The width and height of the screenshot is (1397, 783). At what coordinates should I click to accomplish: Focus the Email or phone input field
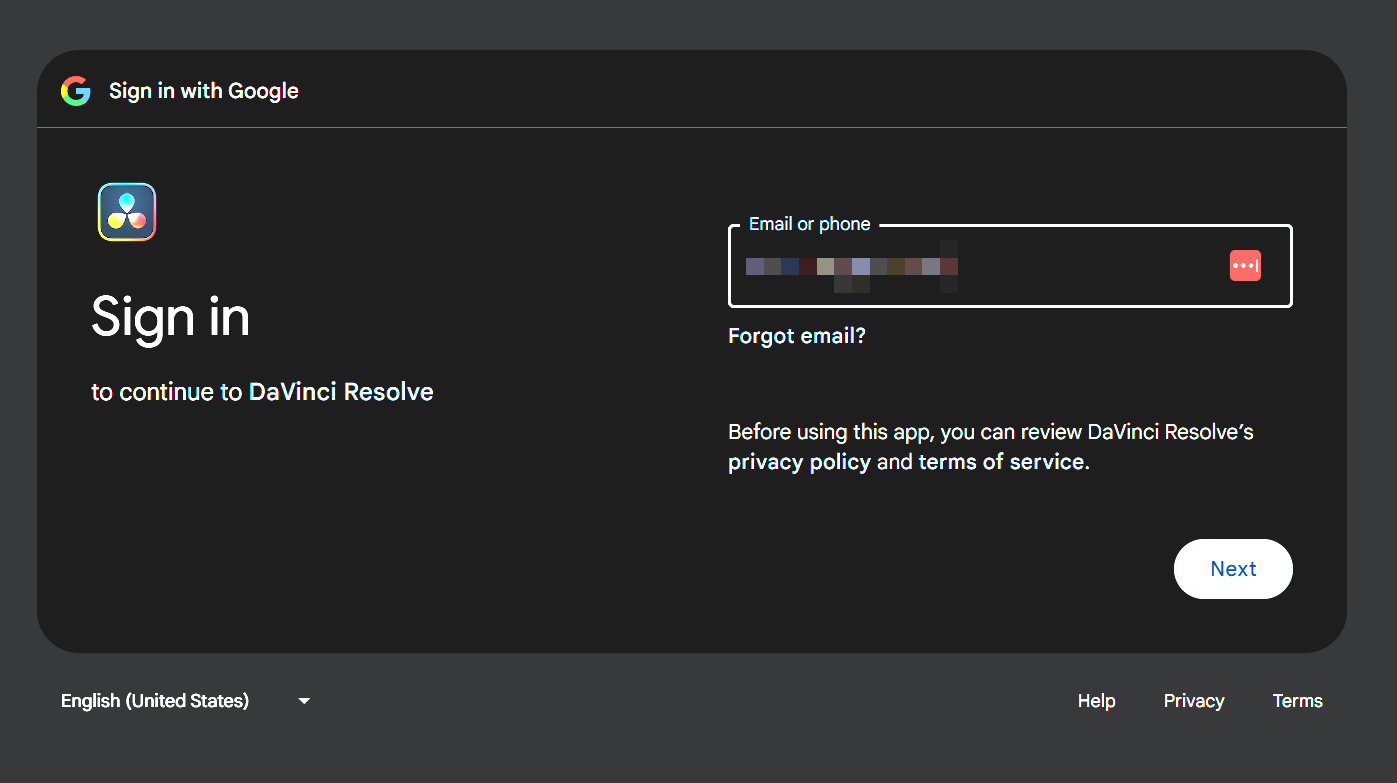click(x=1080, y=266)
